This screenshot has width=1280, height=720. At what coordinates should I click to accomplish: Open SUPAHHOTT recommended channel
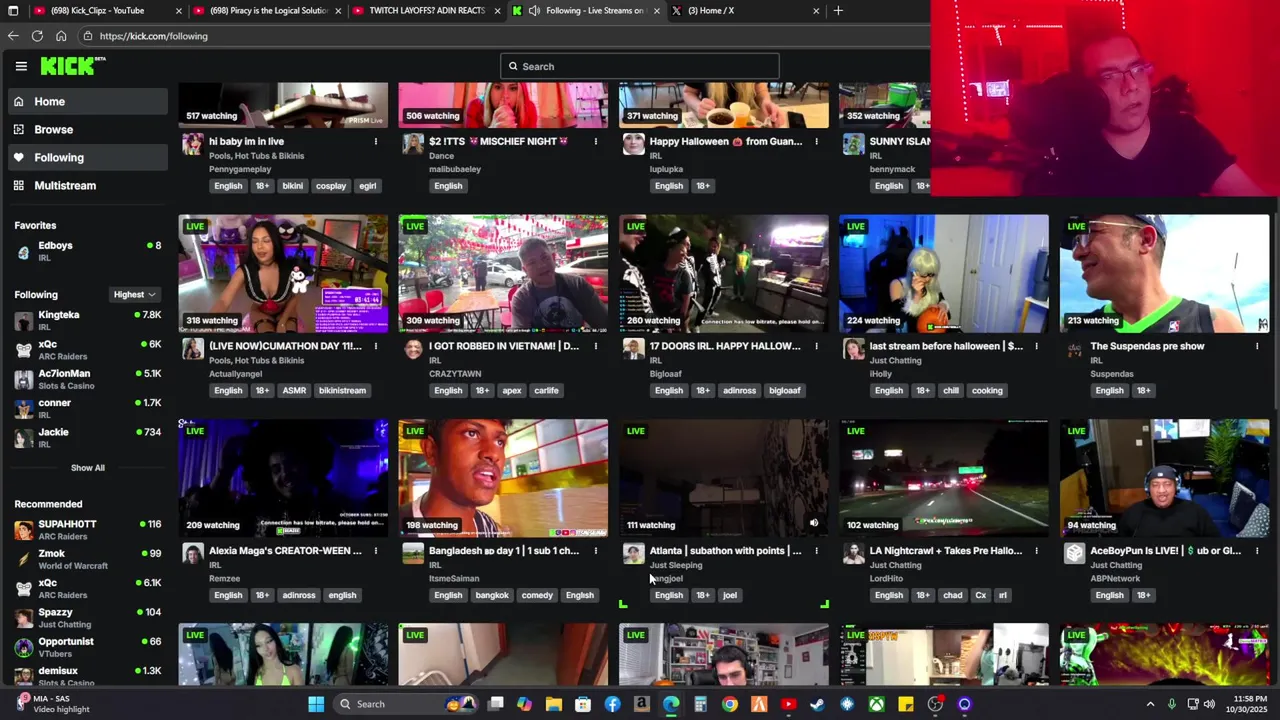87,529
